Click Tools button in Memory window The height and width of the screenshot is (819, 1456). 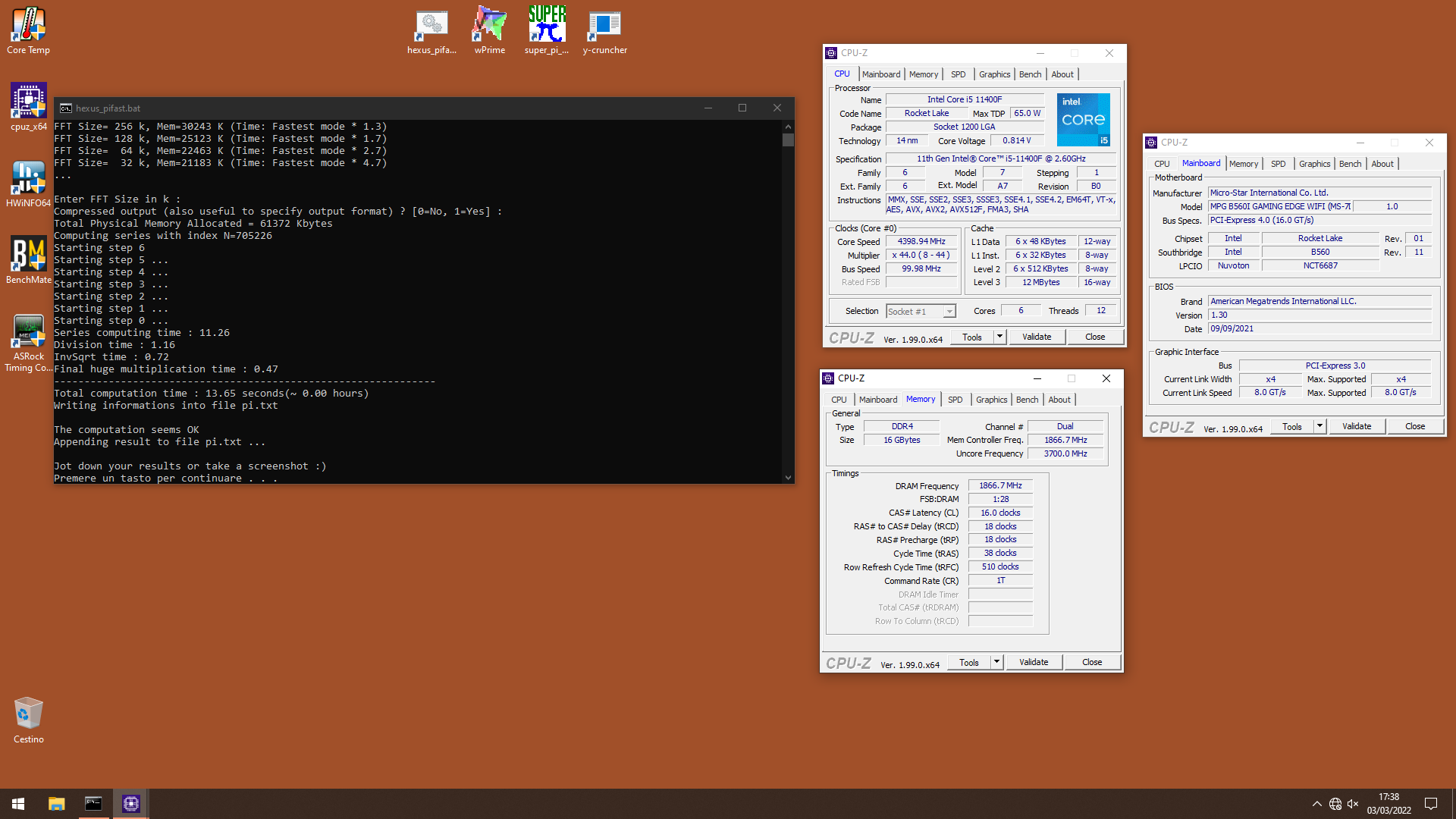969,662
